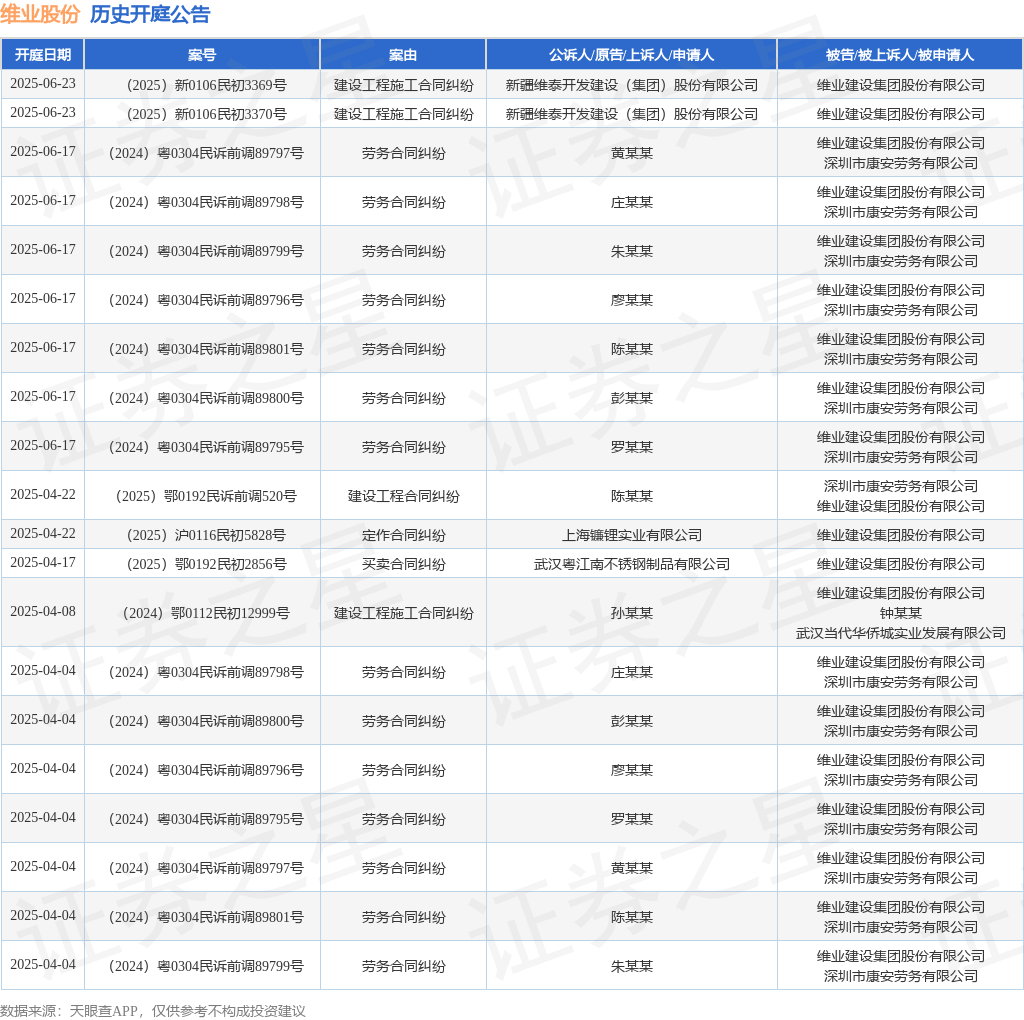Click 陈某某 in the 鄂0192民诉前调520号 row

click(x=632, y=496)
